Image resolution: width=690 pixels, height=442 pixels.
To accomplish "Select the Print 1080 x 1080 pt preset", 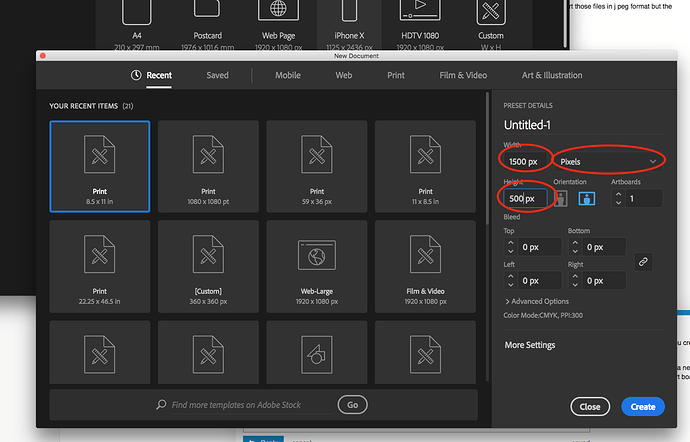I will (x=208, y=166).
